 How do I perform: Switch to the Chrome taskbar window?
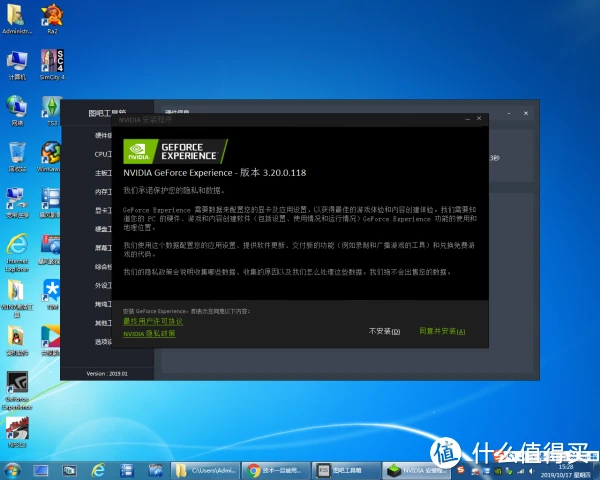tap(276, 470)
